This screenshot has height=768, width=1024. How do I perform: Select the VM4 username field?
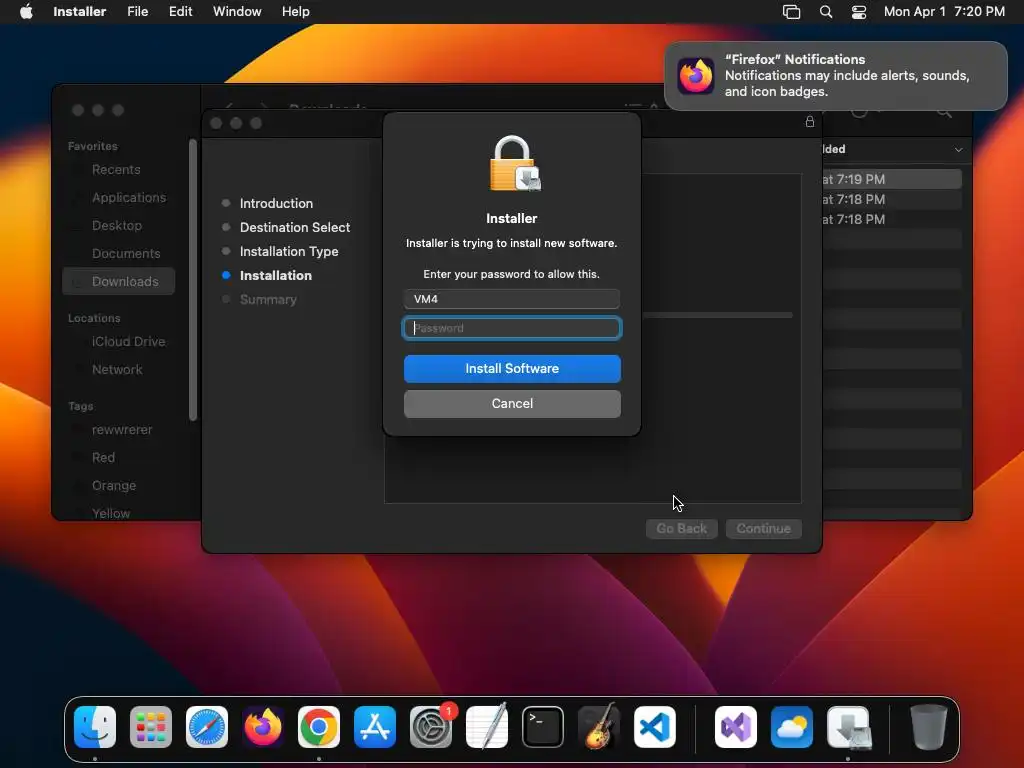512,299
